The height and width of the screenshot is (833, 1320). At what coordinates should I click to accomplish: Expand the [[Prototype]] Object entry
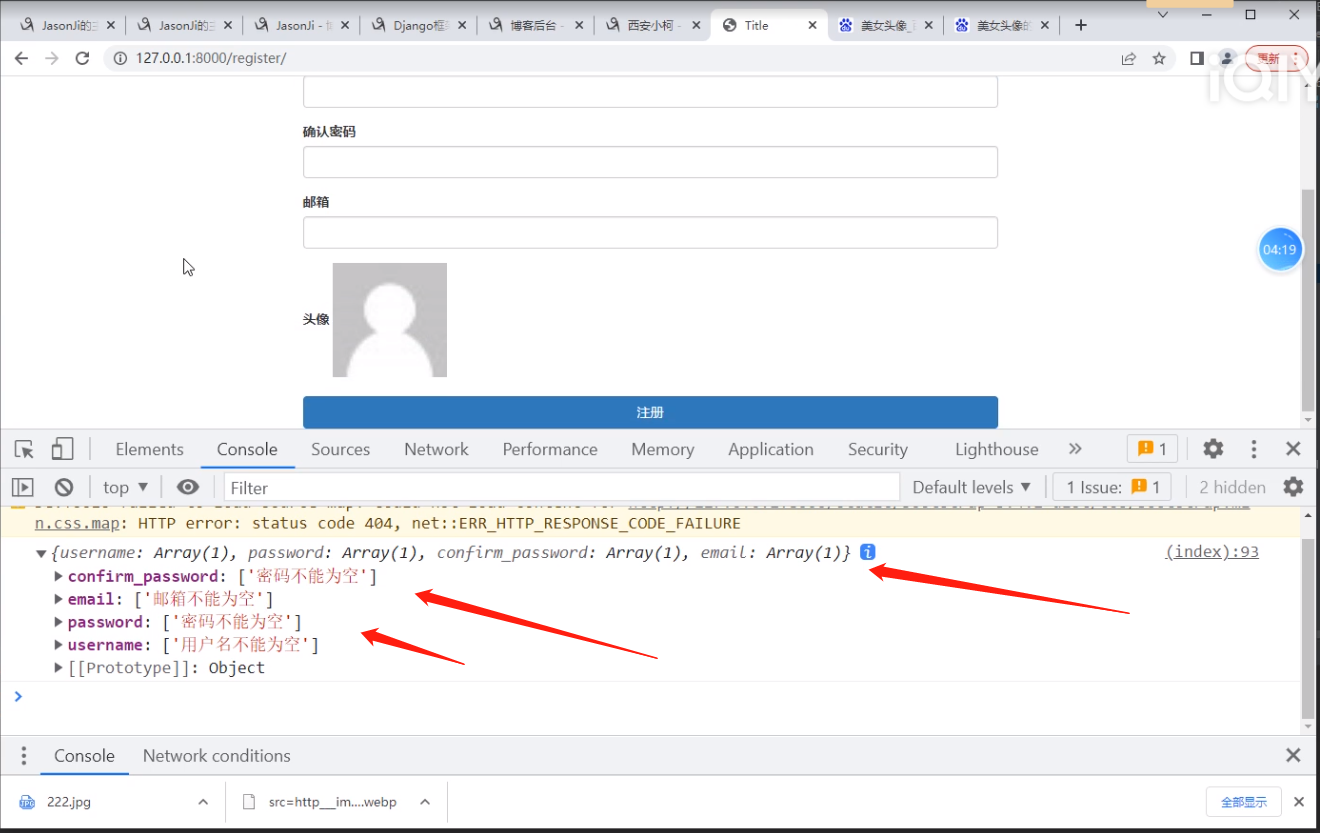click(59, 668)
